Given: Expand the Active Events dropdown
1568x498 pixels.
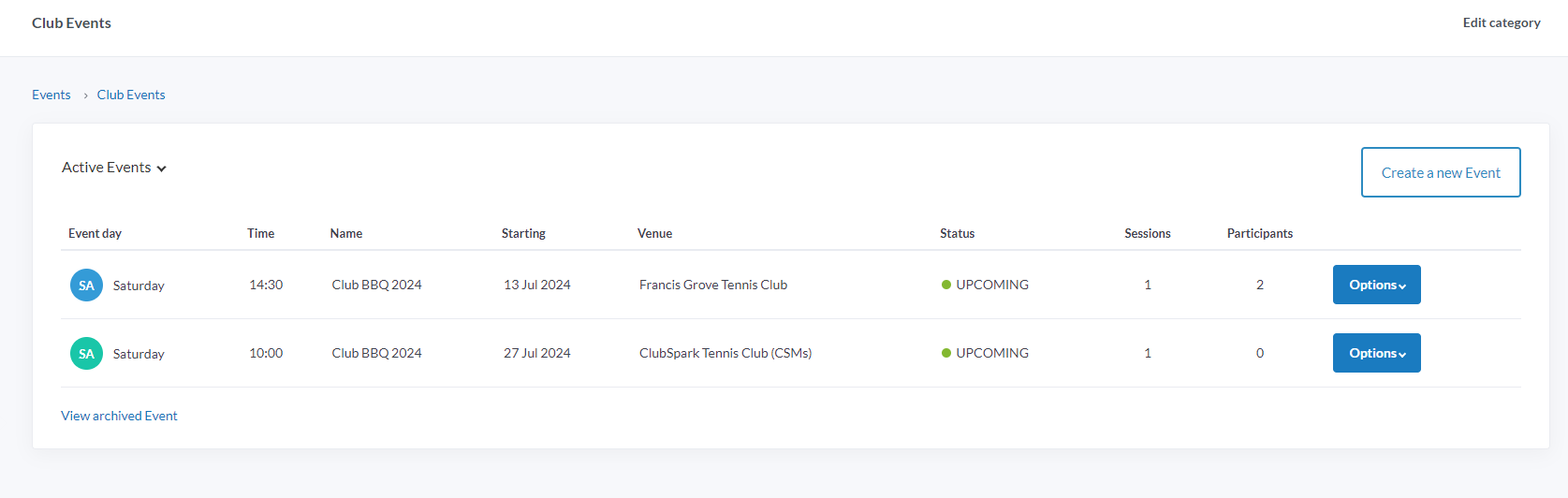Looking at the screenshot, I should 114,168.
